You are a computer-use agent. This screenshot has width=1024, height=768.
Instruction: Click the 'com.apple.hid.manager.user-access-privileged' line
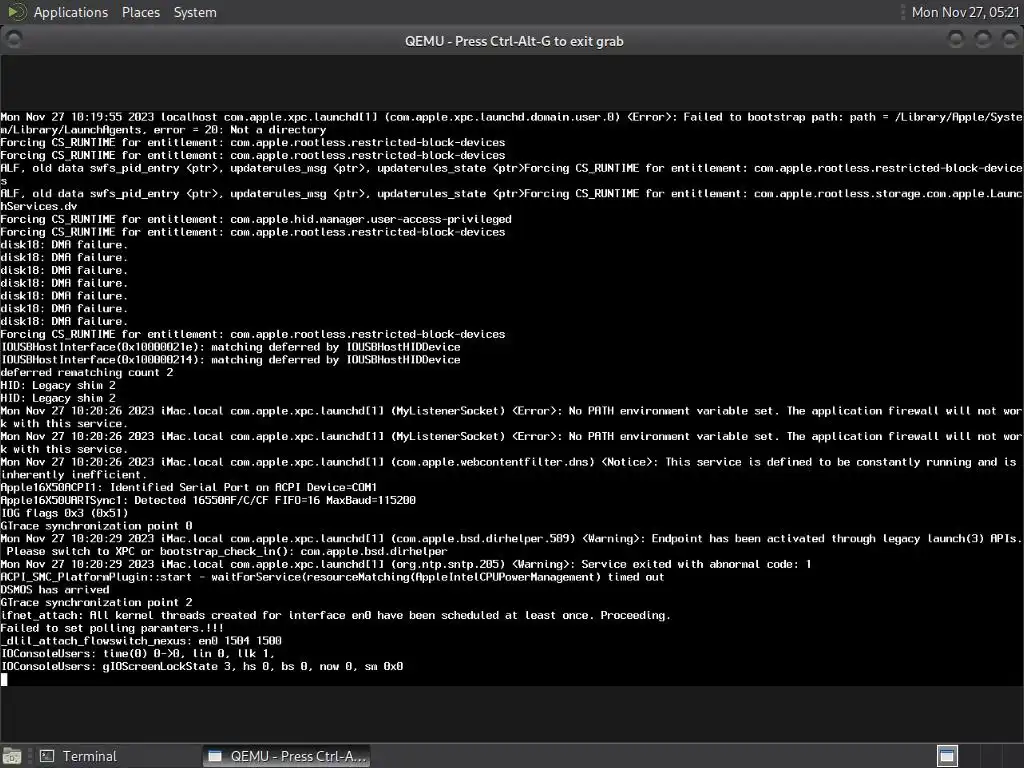pos(256,219)
